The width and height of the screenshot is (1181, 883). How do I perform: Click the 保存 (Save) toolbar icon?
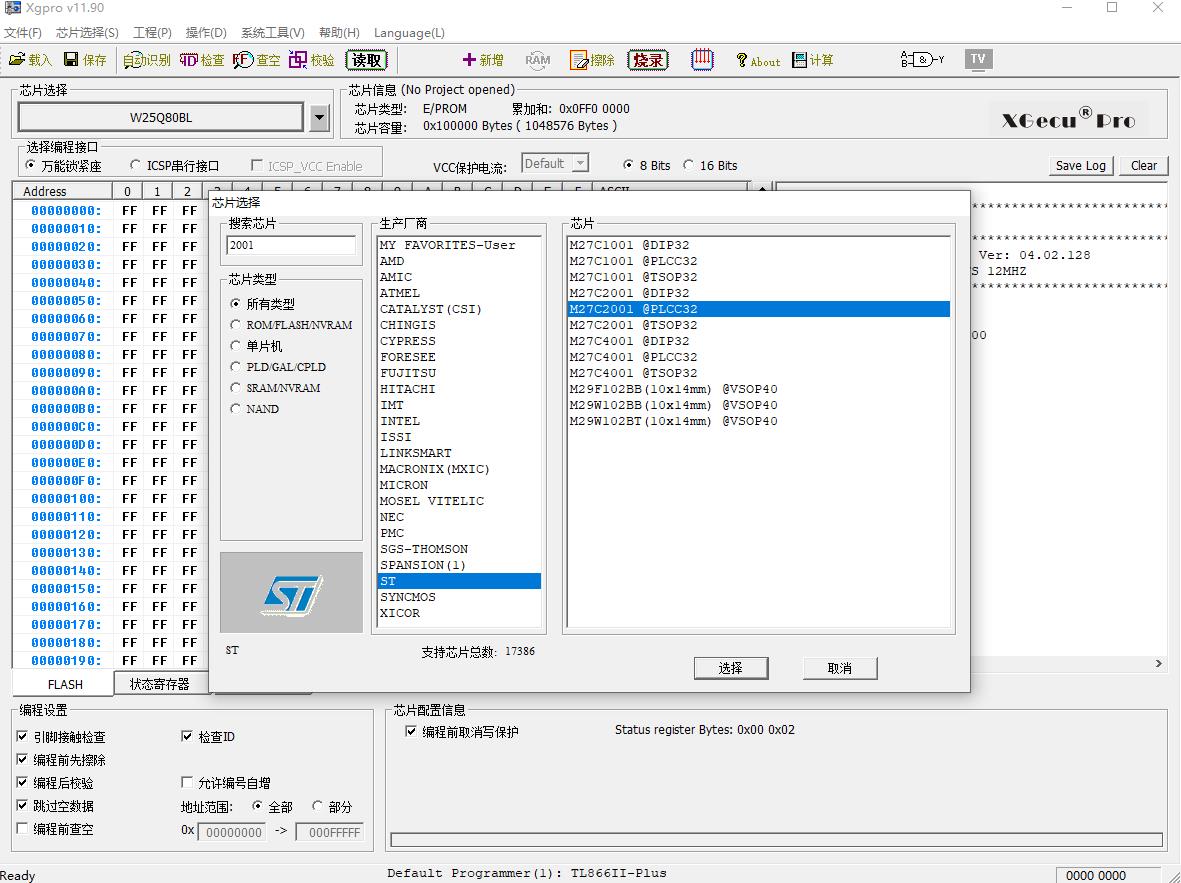click(x=84, y=60)
